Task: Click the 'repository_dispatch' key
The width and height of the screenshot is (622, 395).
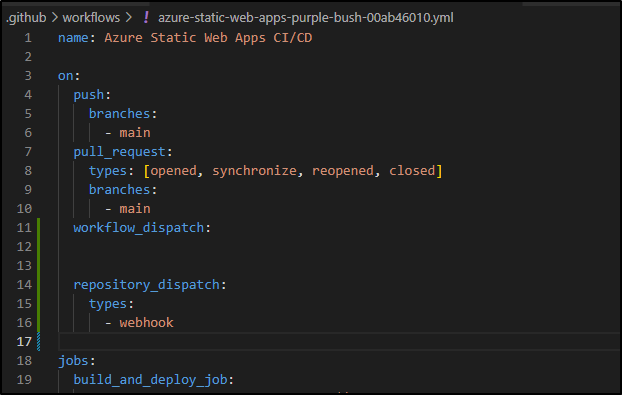Action: pyautogui.click(x=146, y=285)
